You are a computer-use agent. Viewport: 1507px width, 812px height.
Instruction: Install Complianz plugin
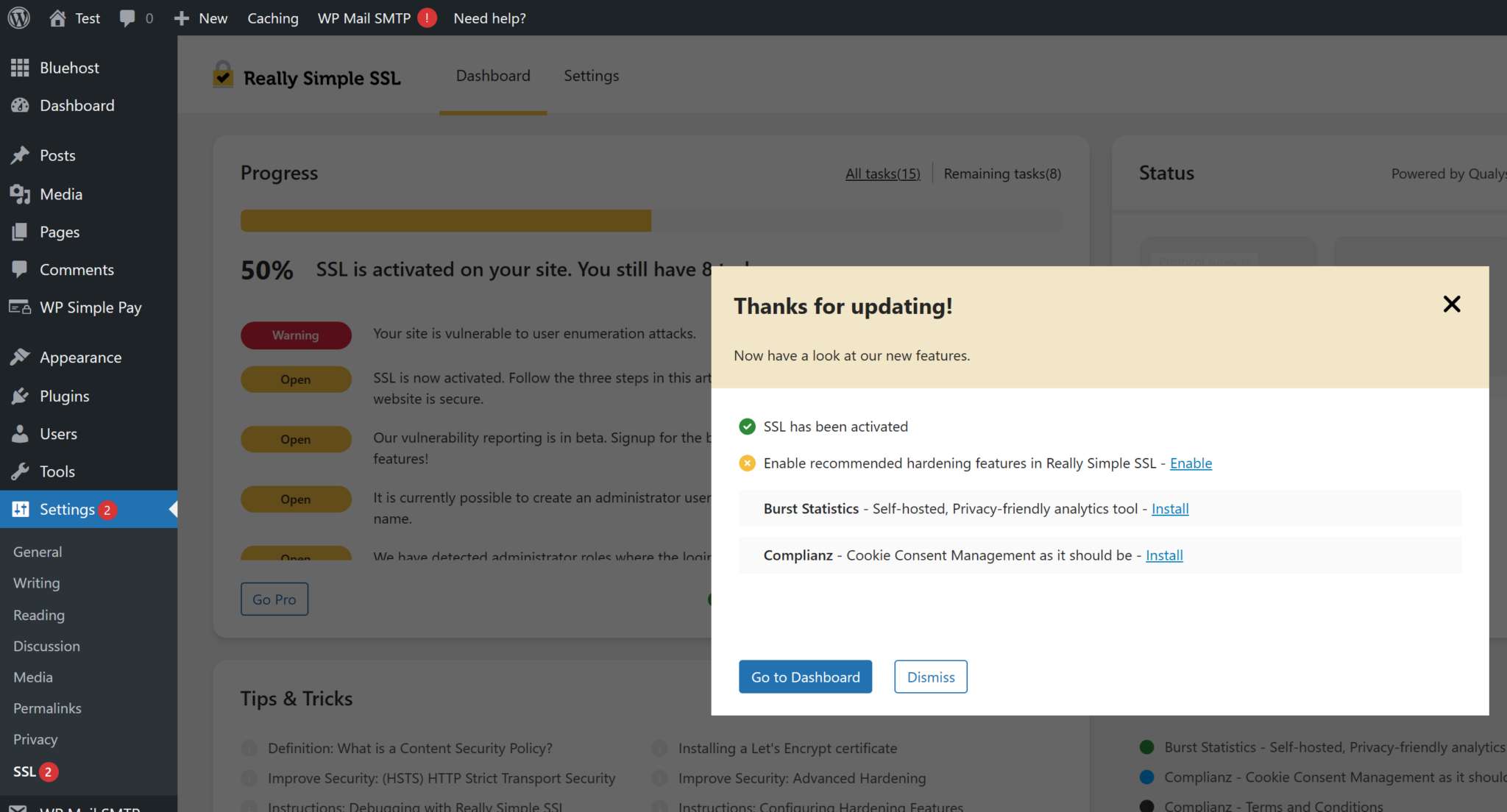click(x=1164, y=555)
